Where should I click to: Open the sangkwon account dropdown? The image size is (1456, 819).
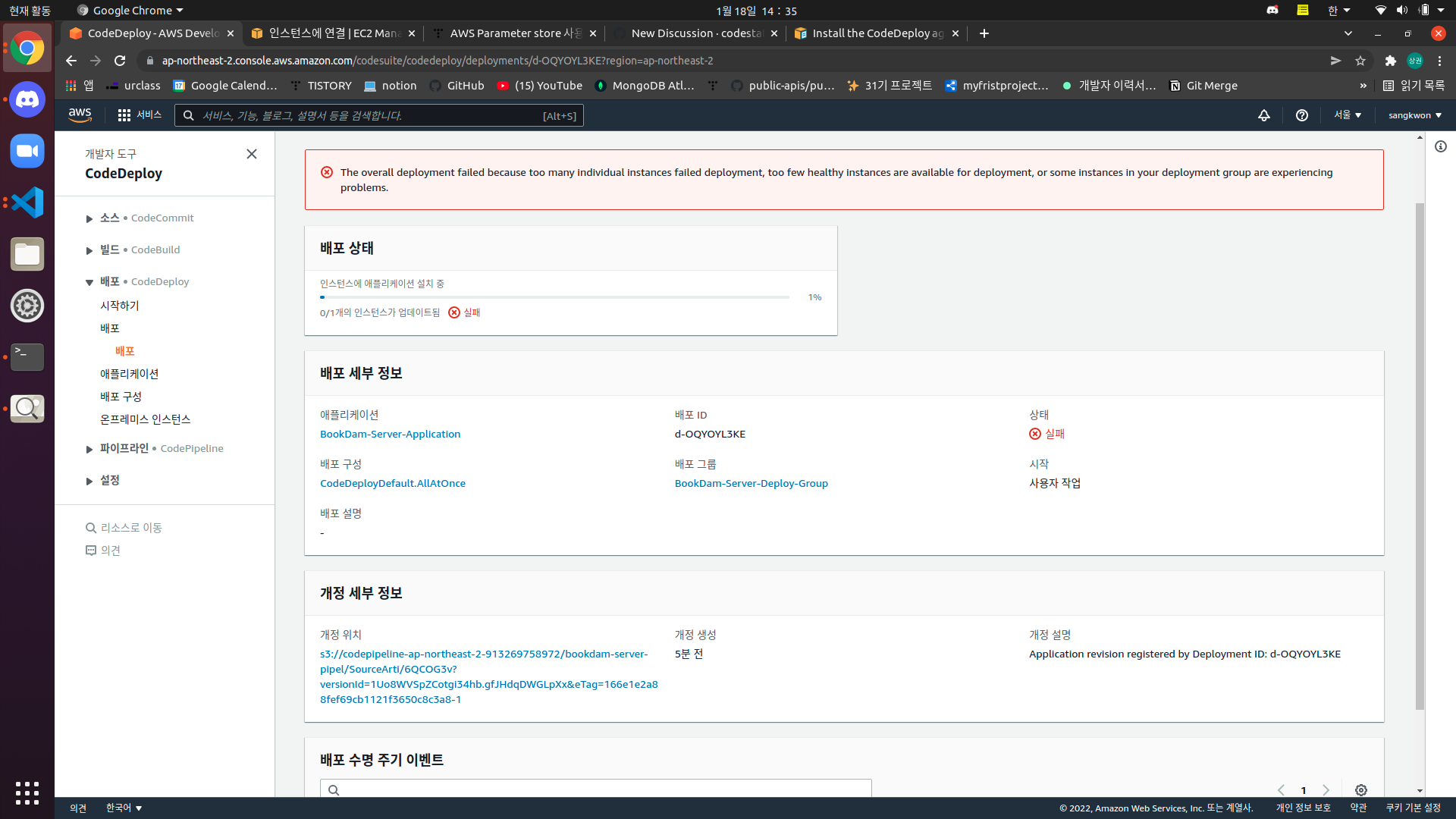click(x=1415, y=115)
